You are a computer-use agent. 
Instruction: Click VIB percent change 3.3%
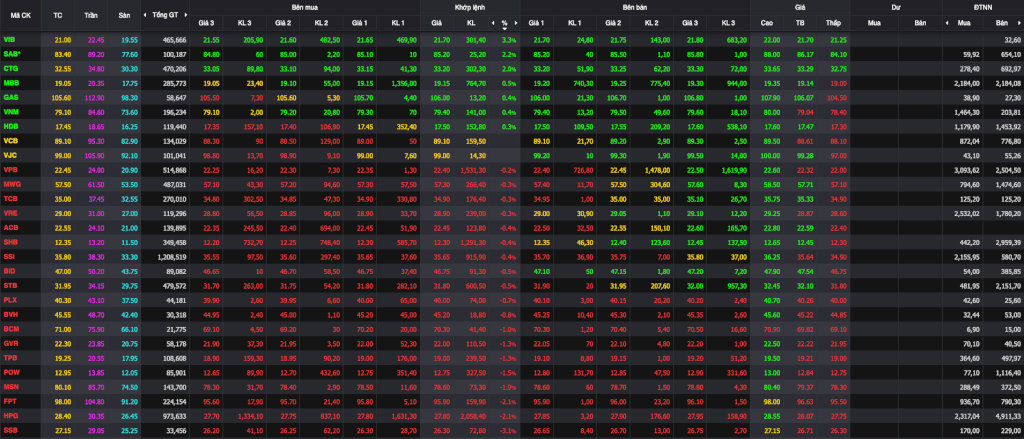point(509,40)
